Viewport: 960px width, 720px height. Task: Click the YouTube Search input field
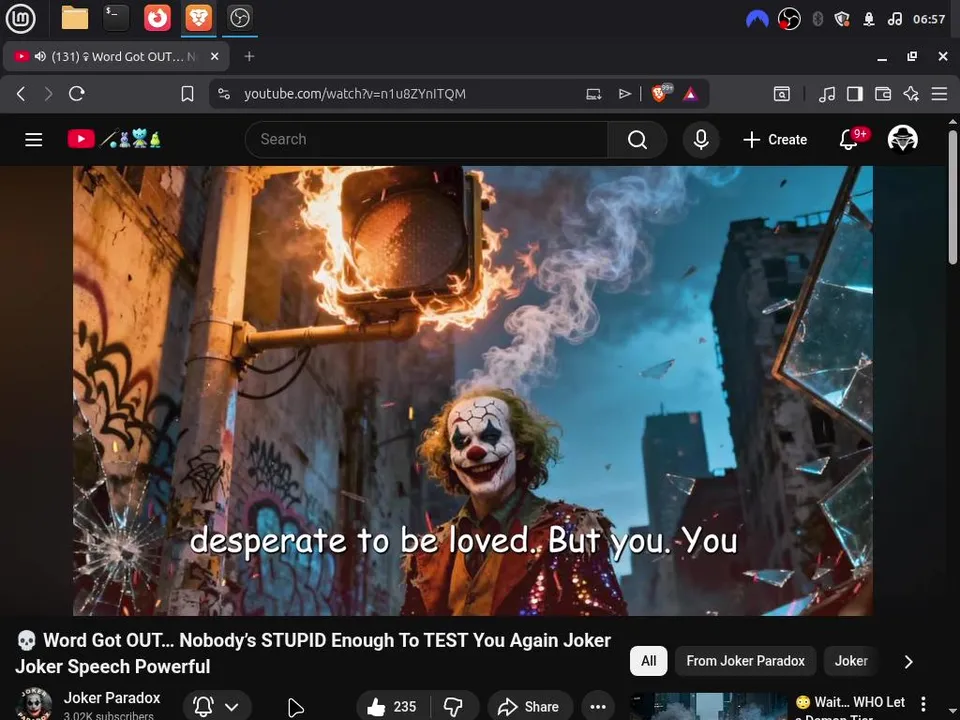point(427,140)
